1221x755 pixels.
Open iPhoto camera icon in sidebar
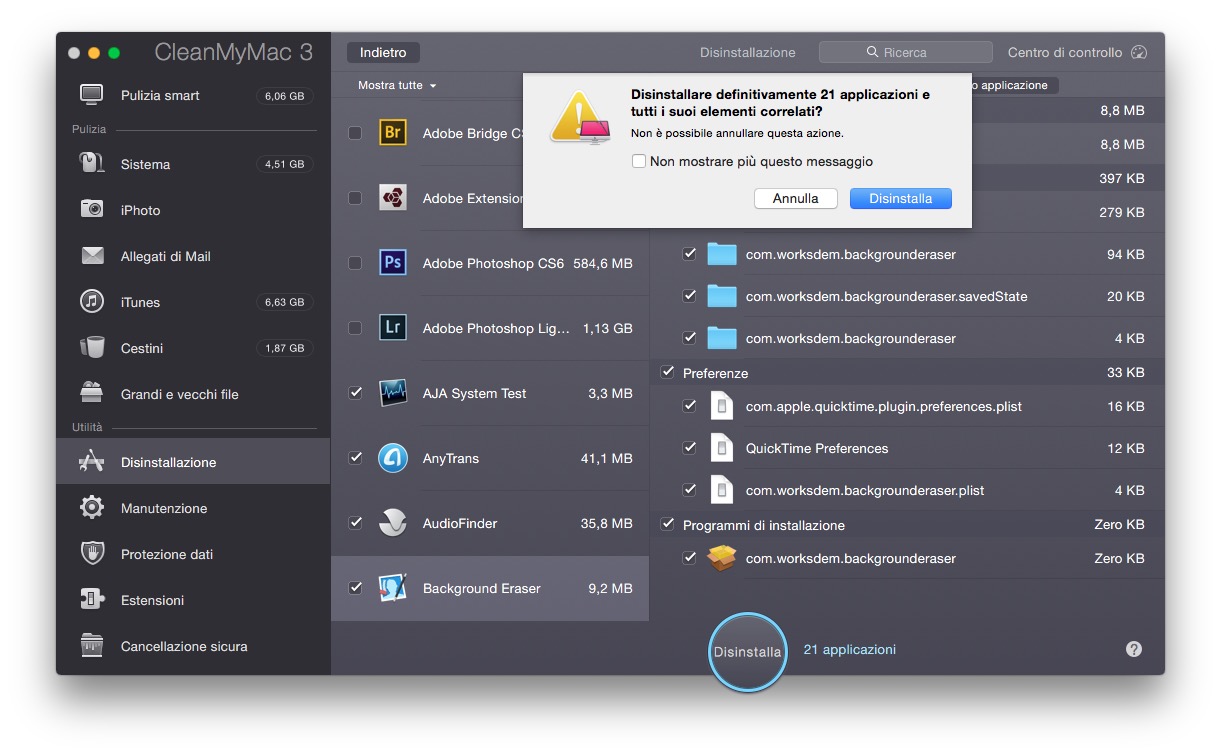pyautogui.click(x=92, y=209)
